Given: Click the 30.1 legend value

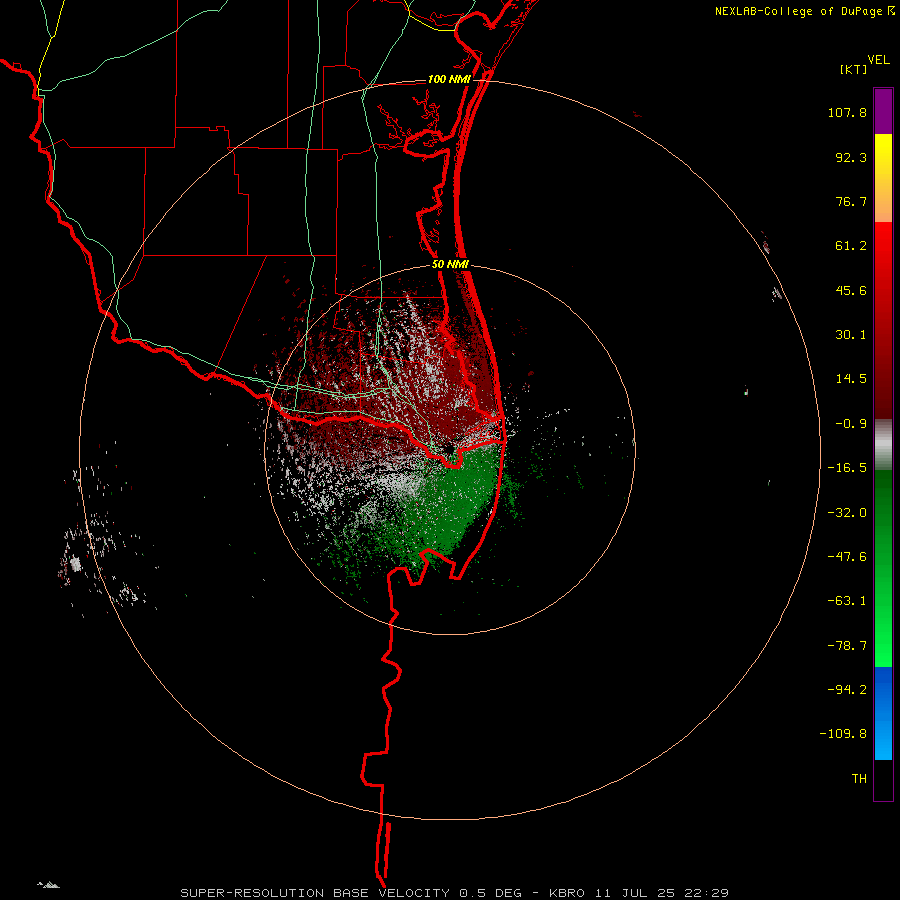Looking at the screenshot, I should tap(851, 335).
